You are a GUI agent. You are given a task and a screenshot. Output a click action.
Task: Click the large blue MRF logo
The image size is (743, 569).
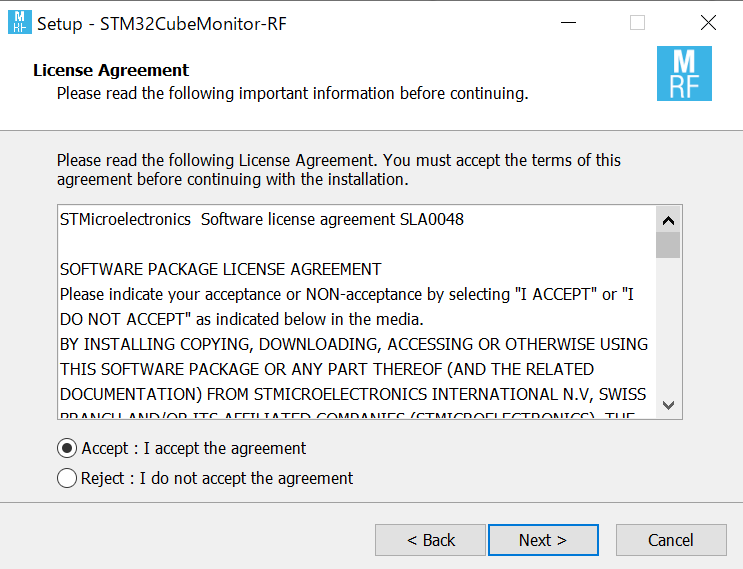pos(684,73)
